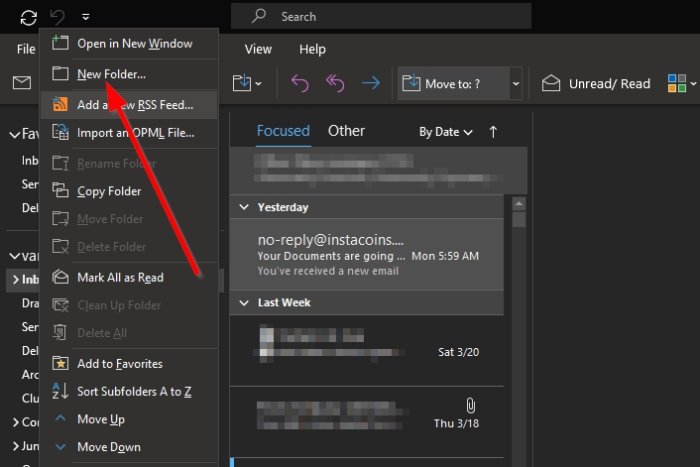Image resolution: width=700 pixels, height=467 pixels.
Task: Open the File menu
Action: pos(26,49)
